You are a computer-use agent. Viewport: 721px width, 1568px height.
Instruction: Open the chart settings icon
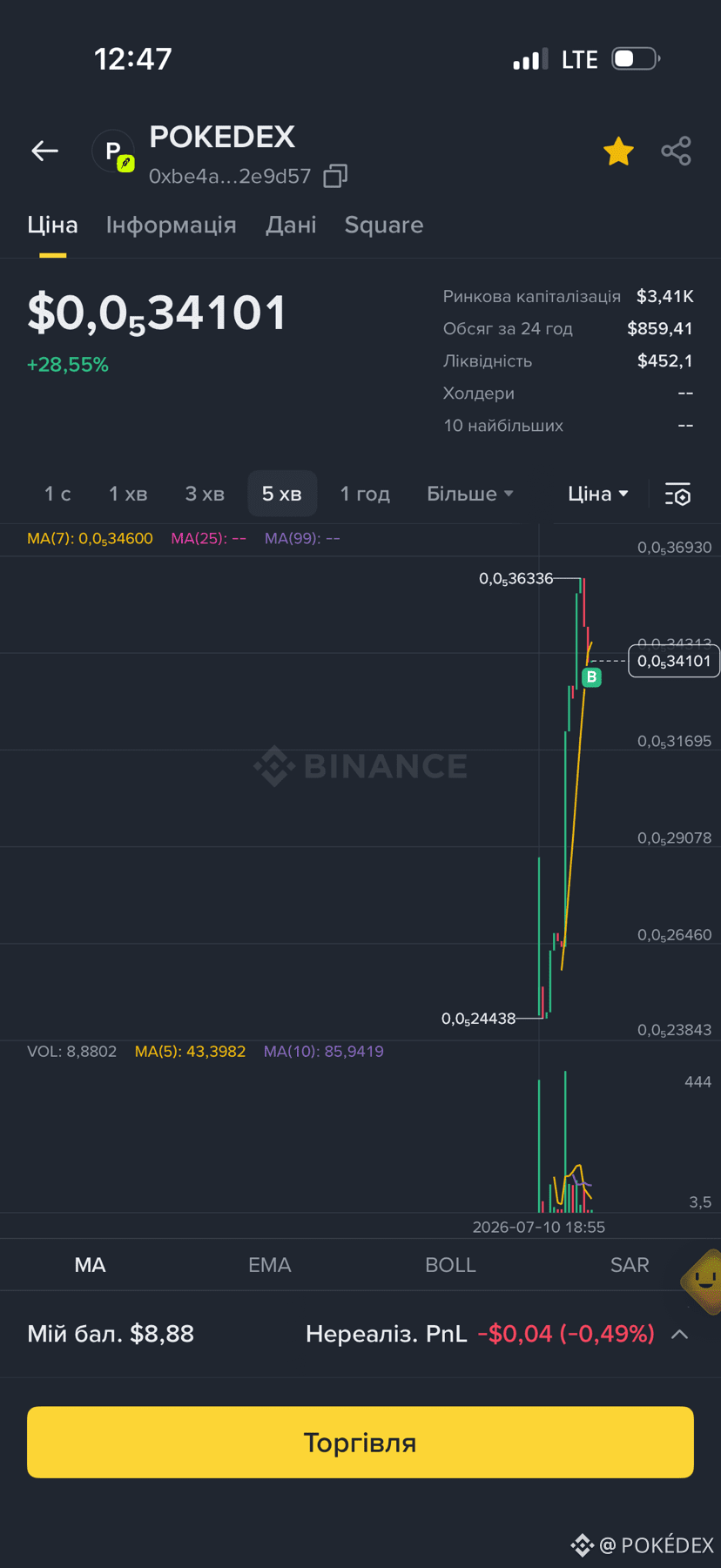coord(677,494)
